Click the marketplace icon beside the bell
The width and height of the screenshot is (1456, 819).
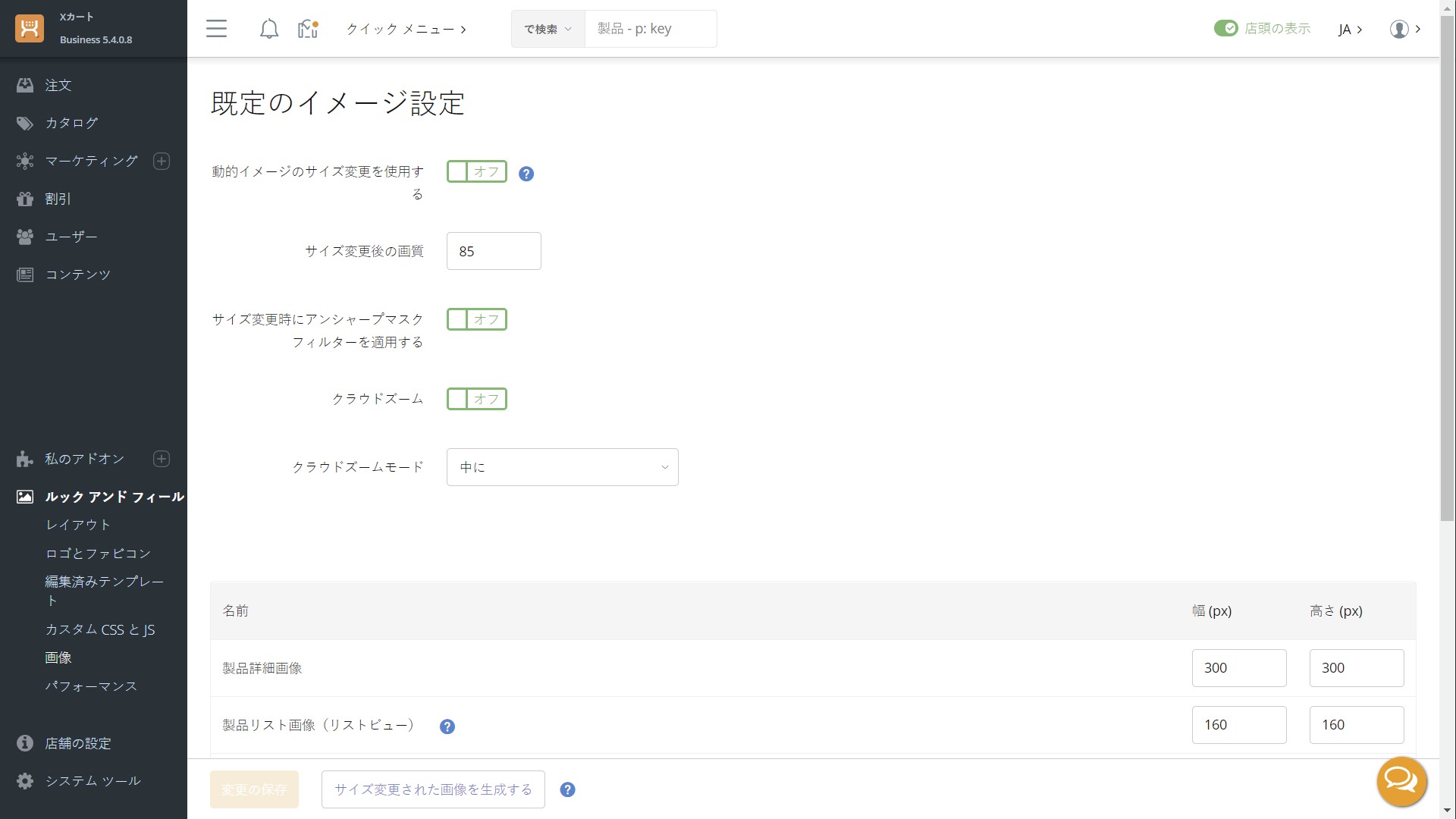(x=307, y=29)
